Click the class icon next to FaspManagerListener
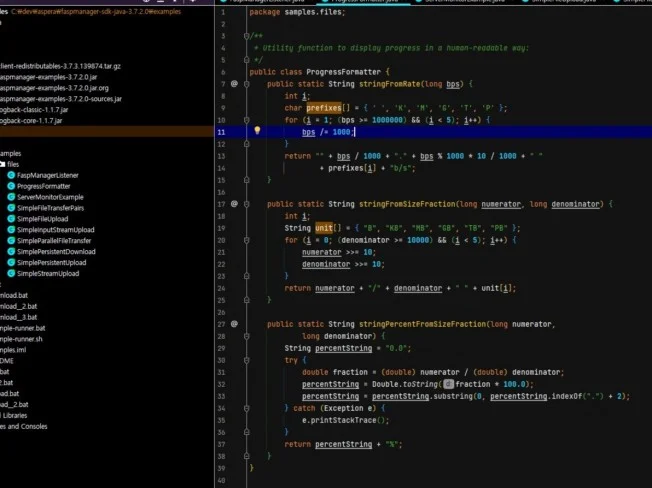Image resolution: width=652 pixels, height=488 pixels. (12, 175)
